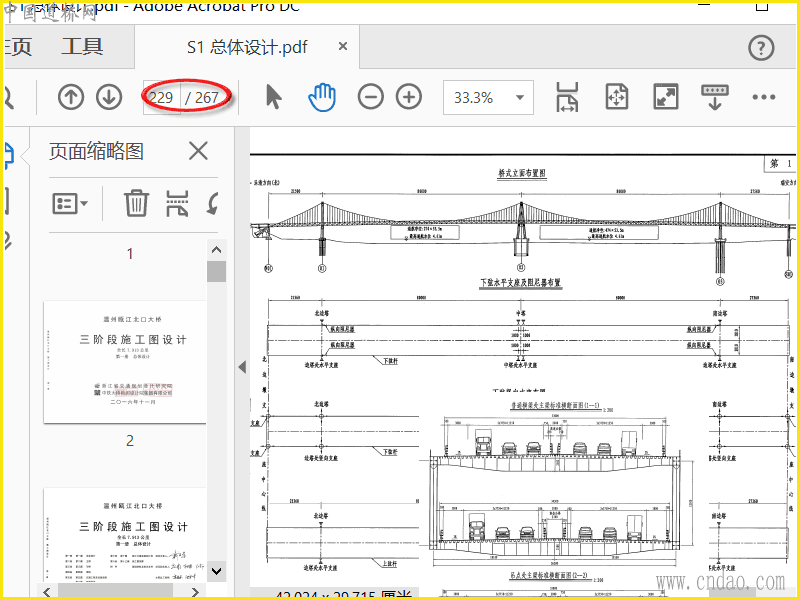
Task: Click the page thumbnails sidebar icon
Action: (x=8, y=156)
